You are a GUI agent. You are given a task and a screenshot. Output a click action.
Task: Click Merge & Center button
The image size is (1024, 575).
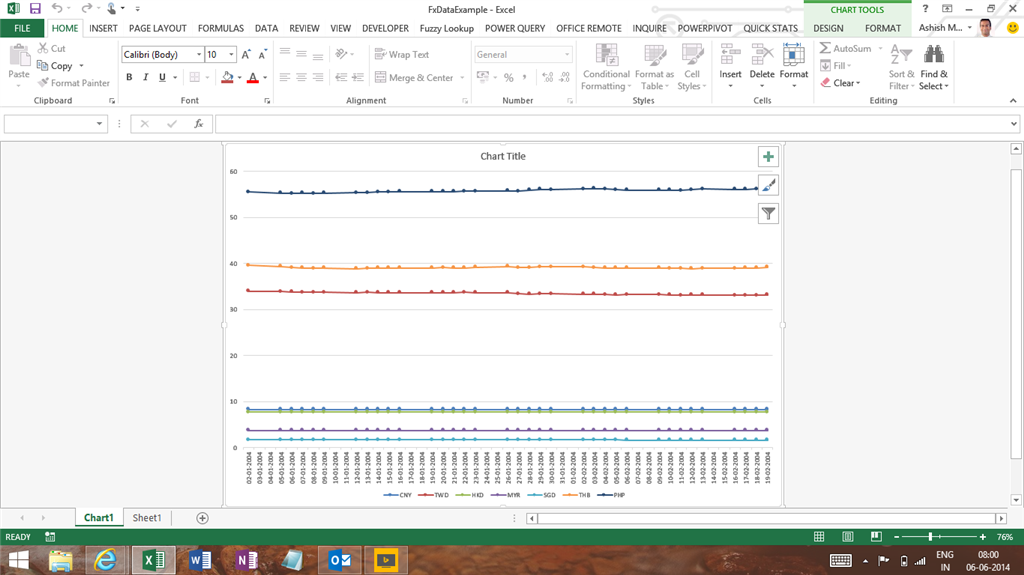point(414,77)
